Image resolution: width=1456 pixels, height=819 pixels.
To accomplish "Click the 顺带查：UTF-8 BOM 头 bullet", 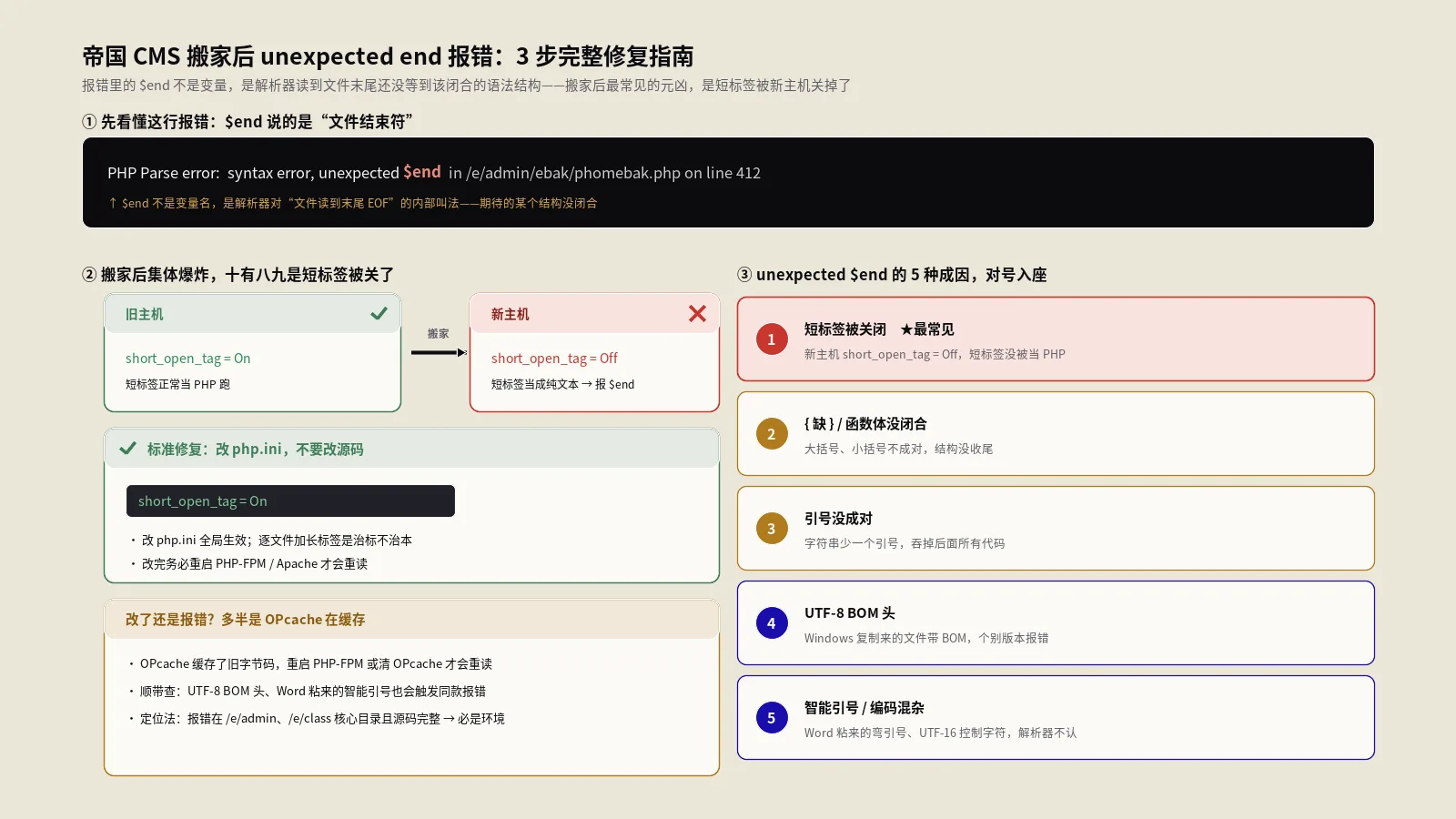I will click(307, 692).
